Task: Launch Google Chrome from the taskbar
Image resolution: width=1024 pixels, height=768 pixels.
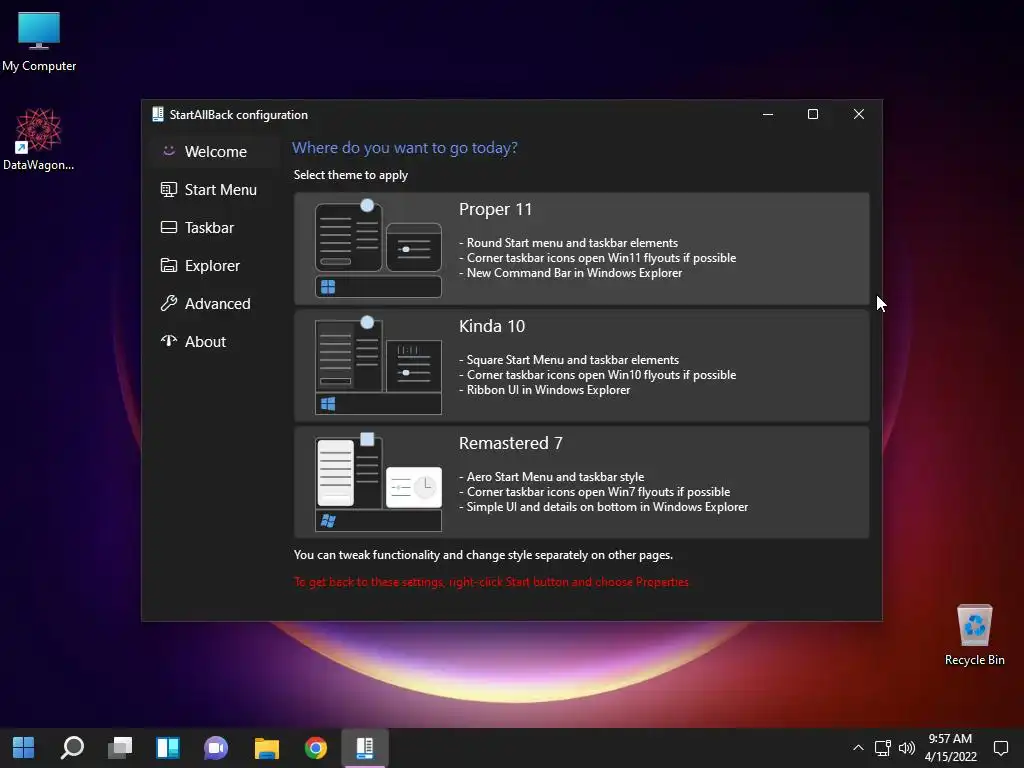Action: click(315, 748)
